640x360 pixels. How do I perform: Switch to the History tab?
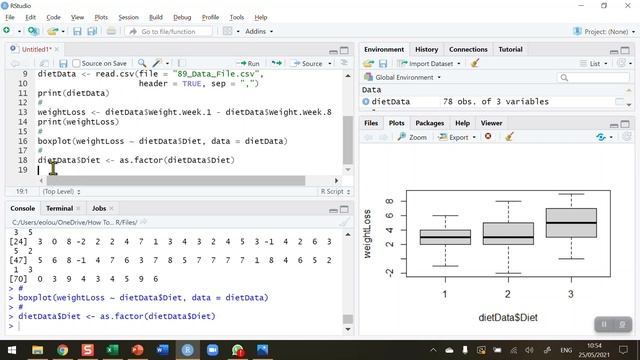pyautogui.click(x=426, y=49)
